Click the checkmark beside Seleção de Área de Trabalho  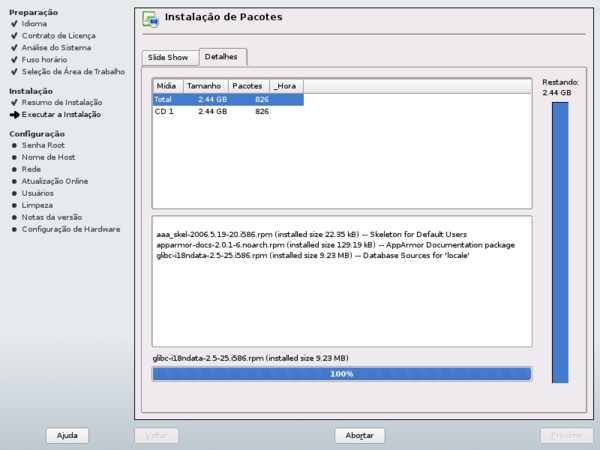(15, 72)
